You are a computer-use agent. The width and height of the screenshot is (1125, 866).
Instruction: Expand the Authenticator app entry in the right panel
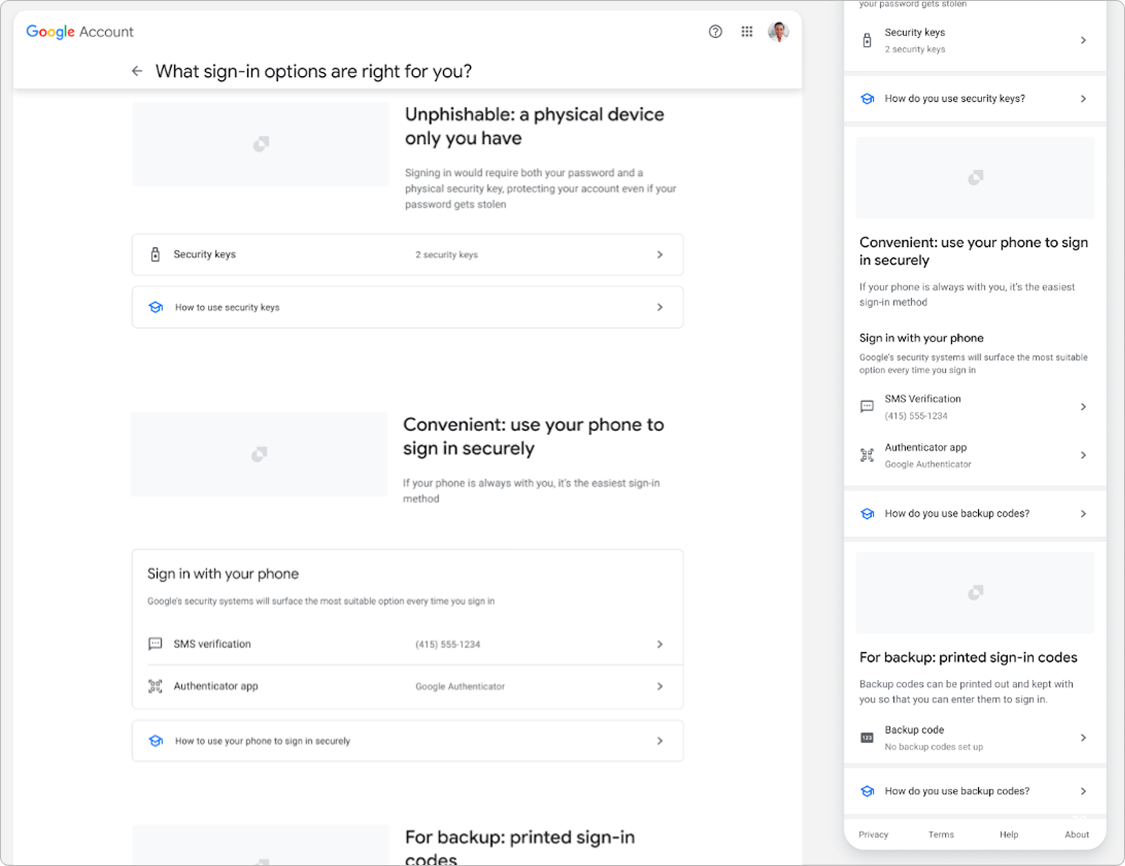[x=1084, y=455]
